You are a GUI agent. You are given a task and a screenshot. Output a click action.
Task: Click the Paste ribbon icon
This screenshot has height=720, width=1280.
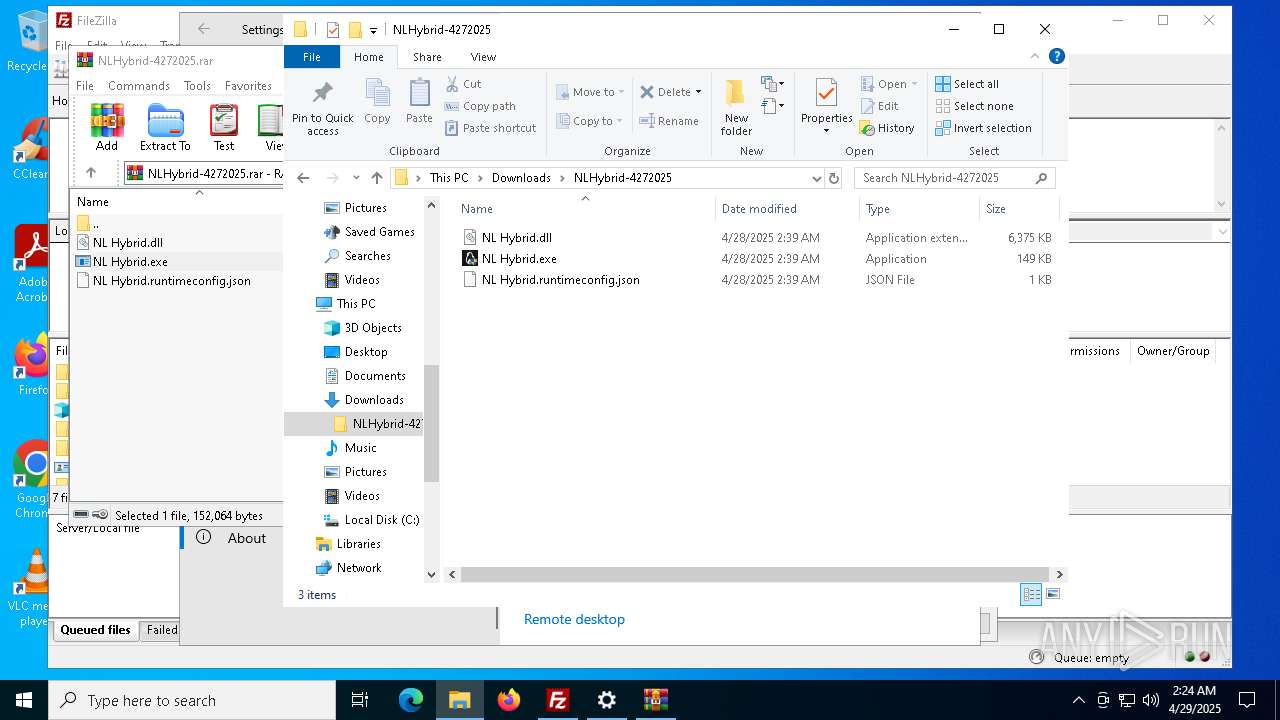[x=419, y=102]
